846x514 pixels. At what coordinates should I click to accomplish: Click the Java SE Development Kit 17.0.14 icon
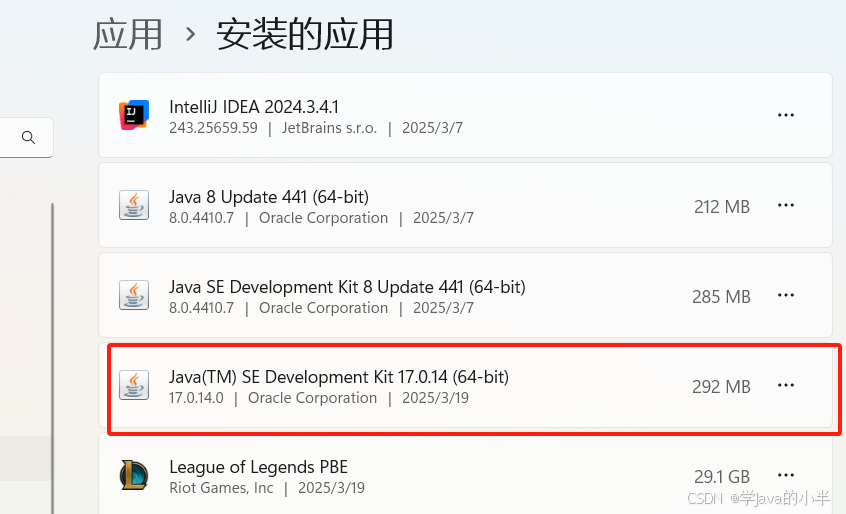click(134, 385)
